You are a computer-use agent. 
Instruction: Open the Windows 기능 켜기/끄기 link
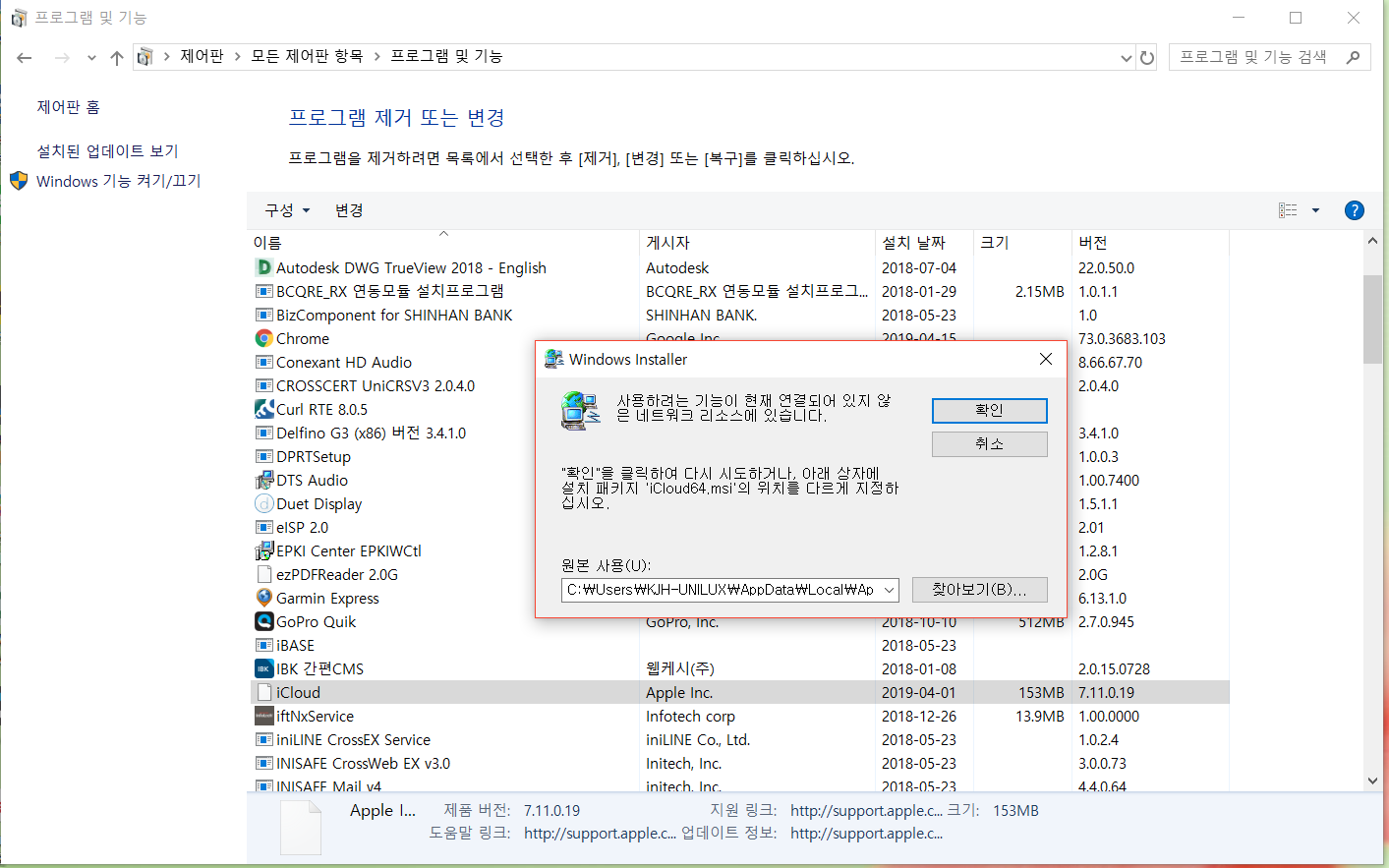point(118,181)
